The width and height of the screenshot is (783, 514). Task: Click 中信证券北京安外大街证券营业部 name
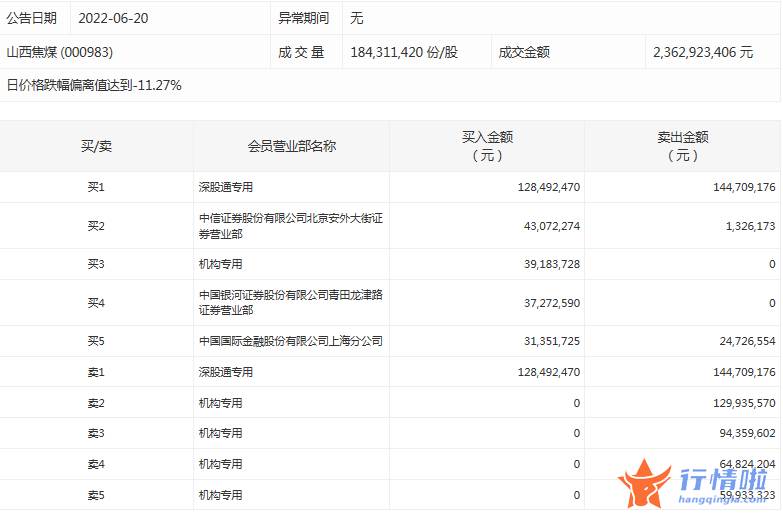coord(291,226)
